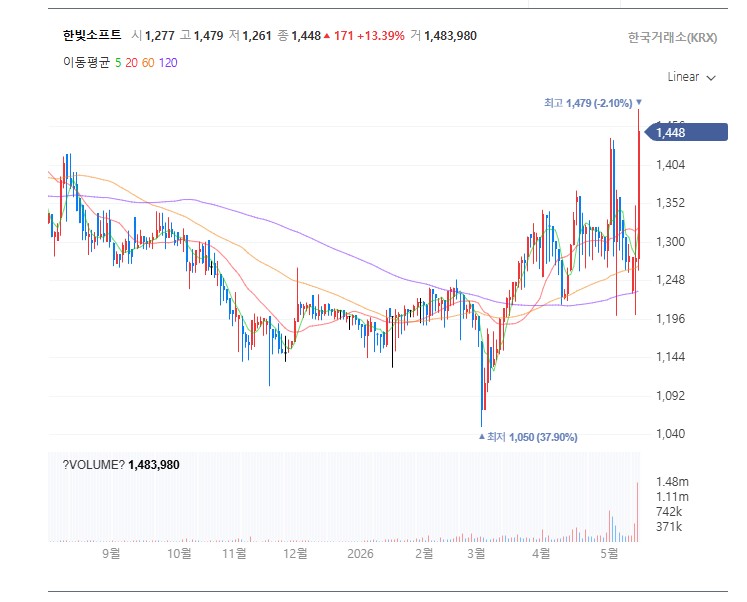Click the 최고 1,479 high marker
The height and width of the screenshot is (602, 747).
pyautogui.click(x=593, y=103)
